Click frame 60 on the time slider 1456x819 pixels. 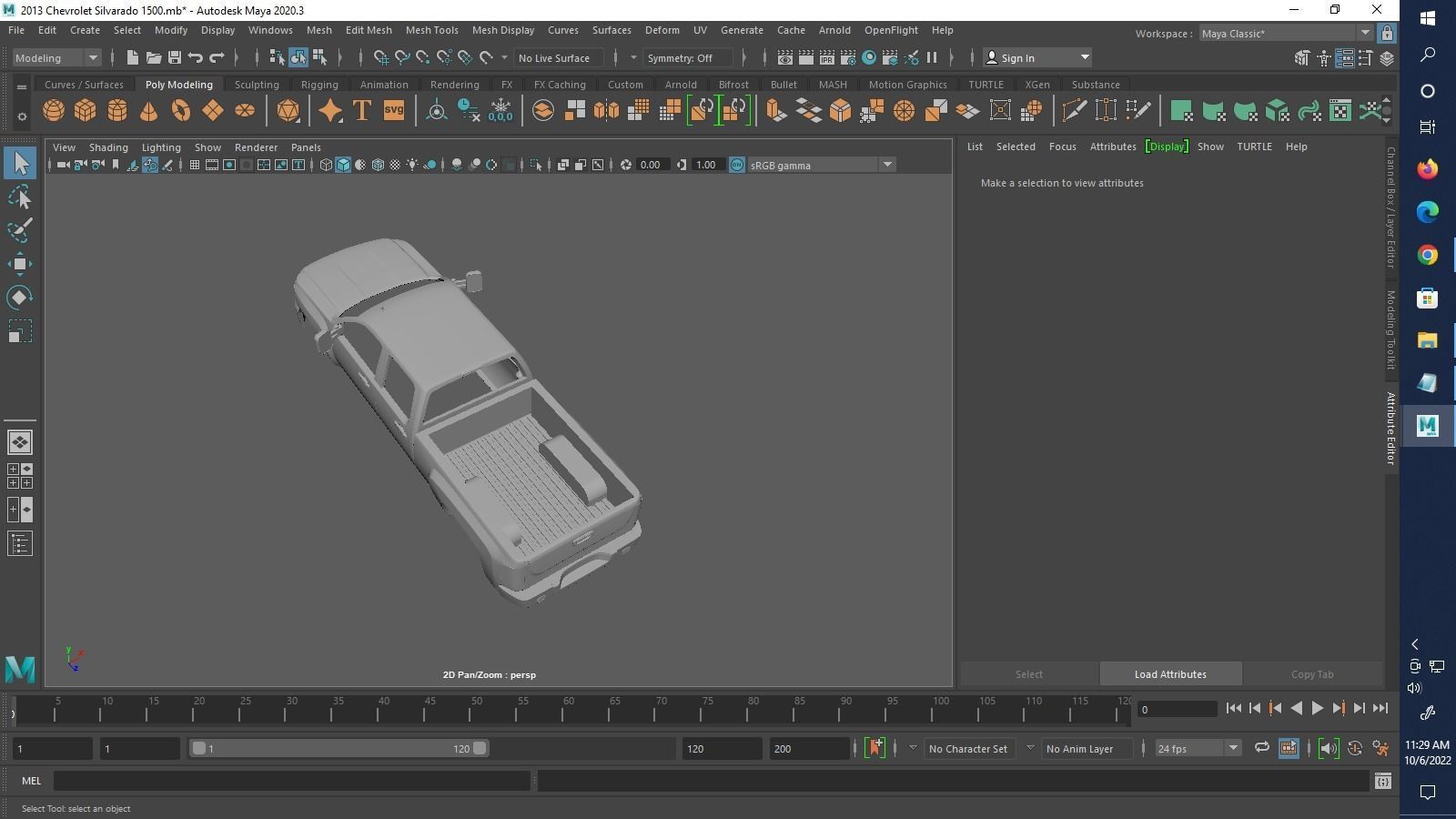tap(569, 709)
